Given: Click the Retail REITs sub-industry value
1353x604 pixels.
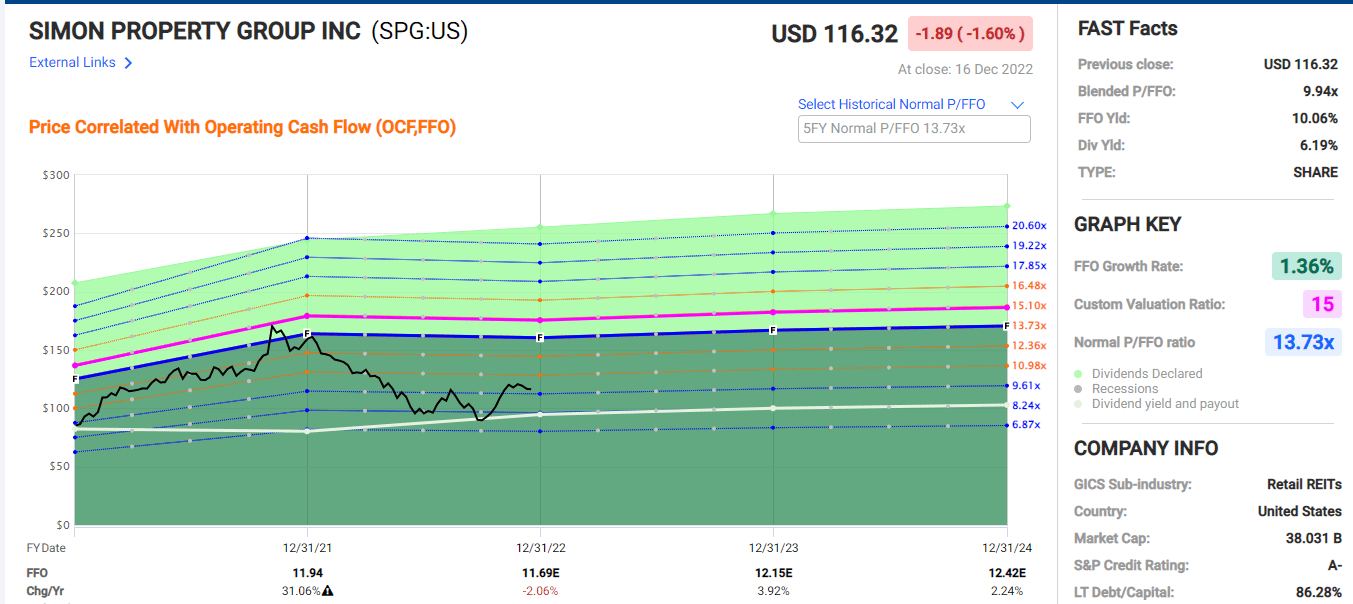Looking at the screenshot, I should click(1304, 484).
